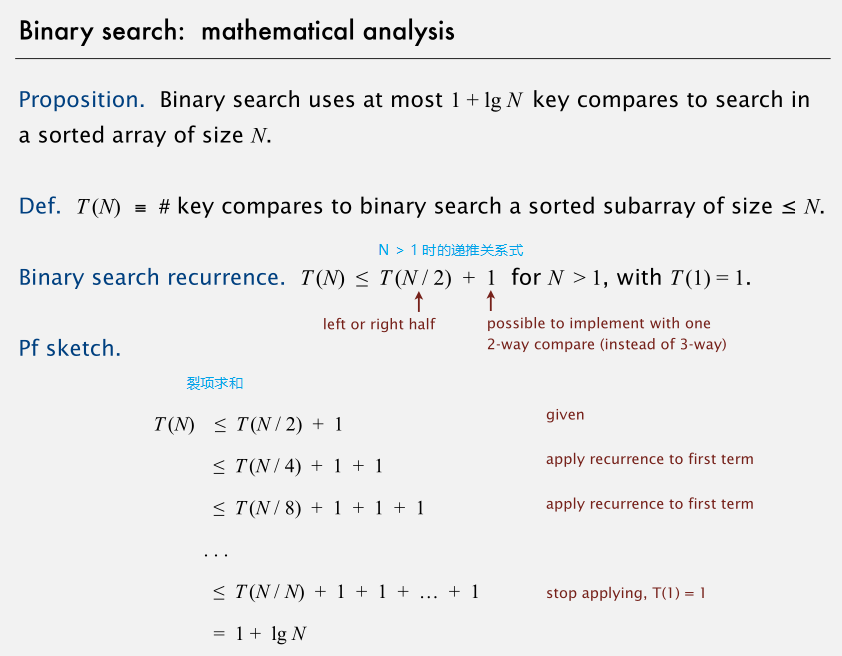Click the second 'apply recurrence to first term' note
This screenshot has width=842, height=656.
(650, 504)
